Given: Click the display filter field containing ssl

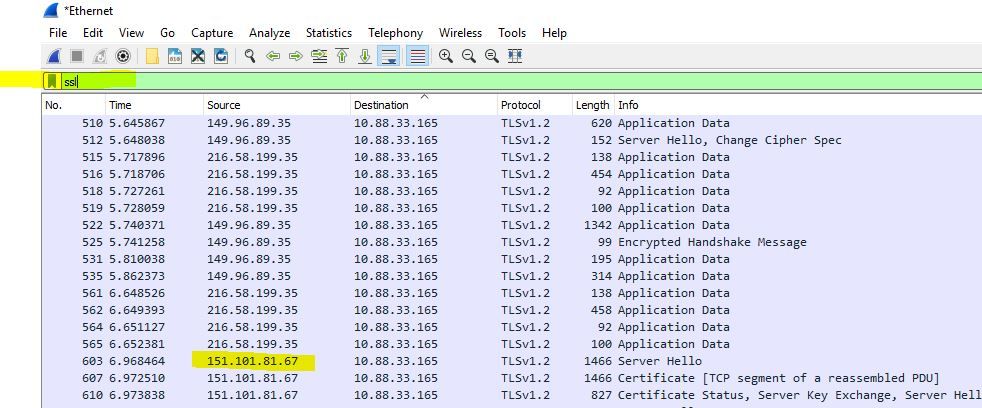Looking at the screenshot, I should (520, 81).
